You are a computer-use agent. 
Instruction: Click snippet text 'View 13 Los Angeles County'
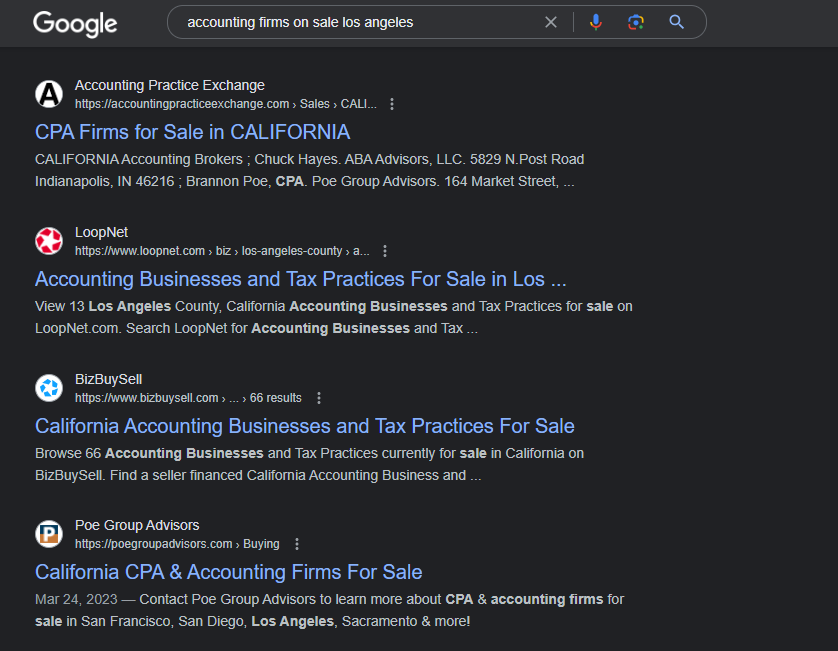tap(127, 306)
